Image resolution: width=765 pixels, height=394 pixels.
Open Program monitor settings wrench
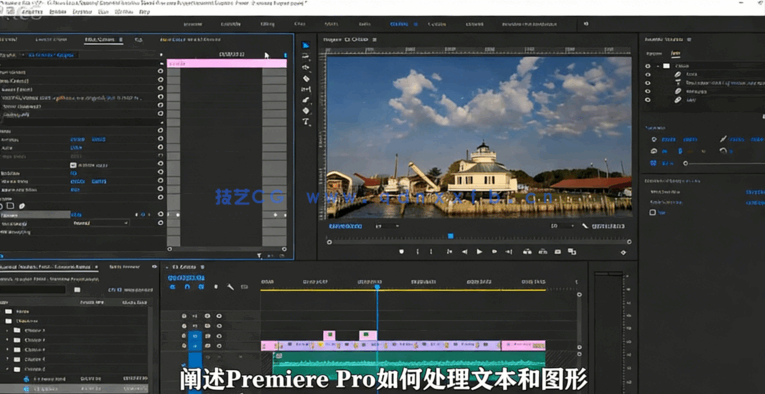585,226
